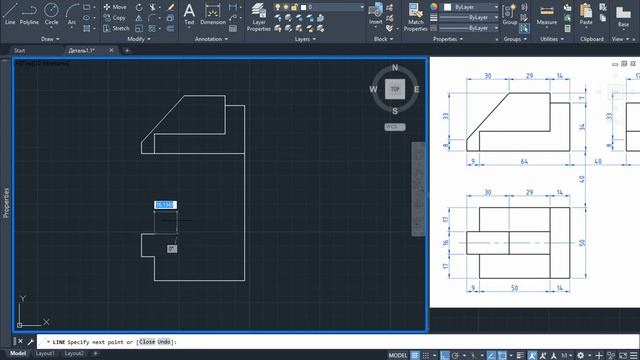Open the status bar customization menu icon
This screenshot has height=360, width=640.
pos(633,356)
